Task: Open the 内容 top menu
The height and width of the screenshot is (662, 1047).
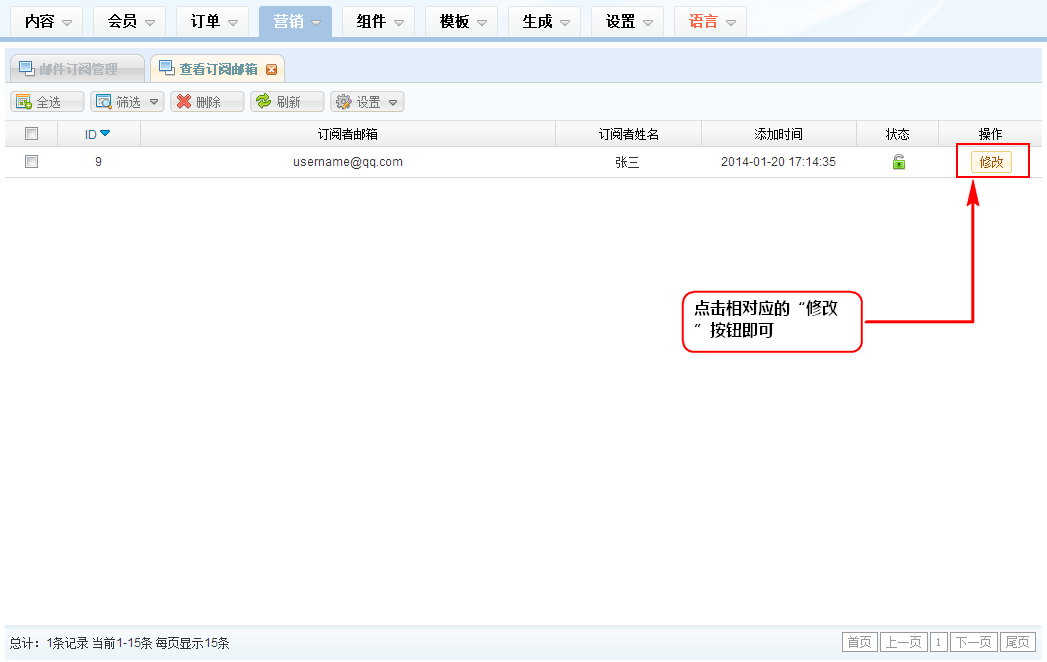Action: pyautogui.click(x=47, y=21)
